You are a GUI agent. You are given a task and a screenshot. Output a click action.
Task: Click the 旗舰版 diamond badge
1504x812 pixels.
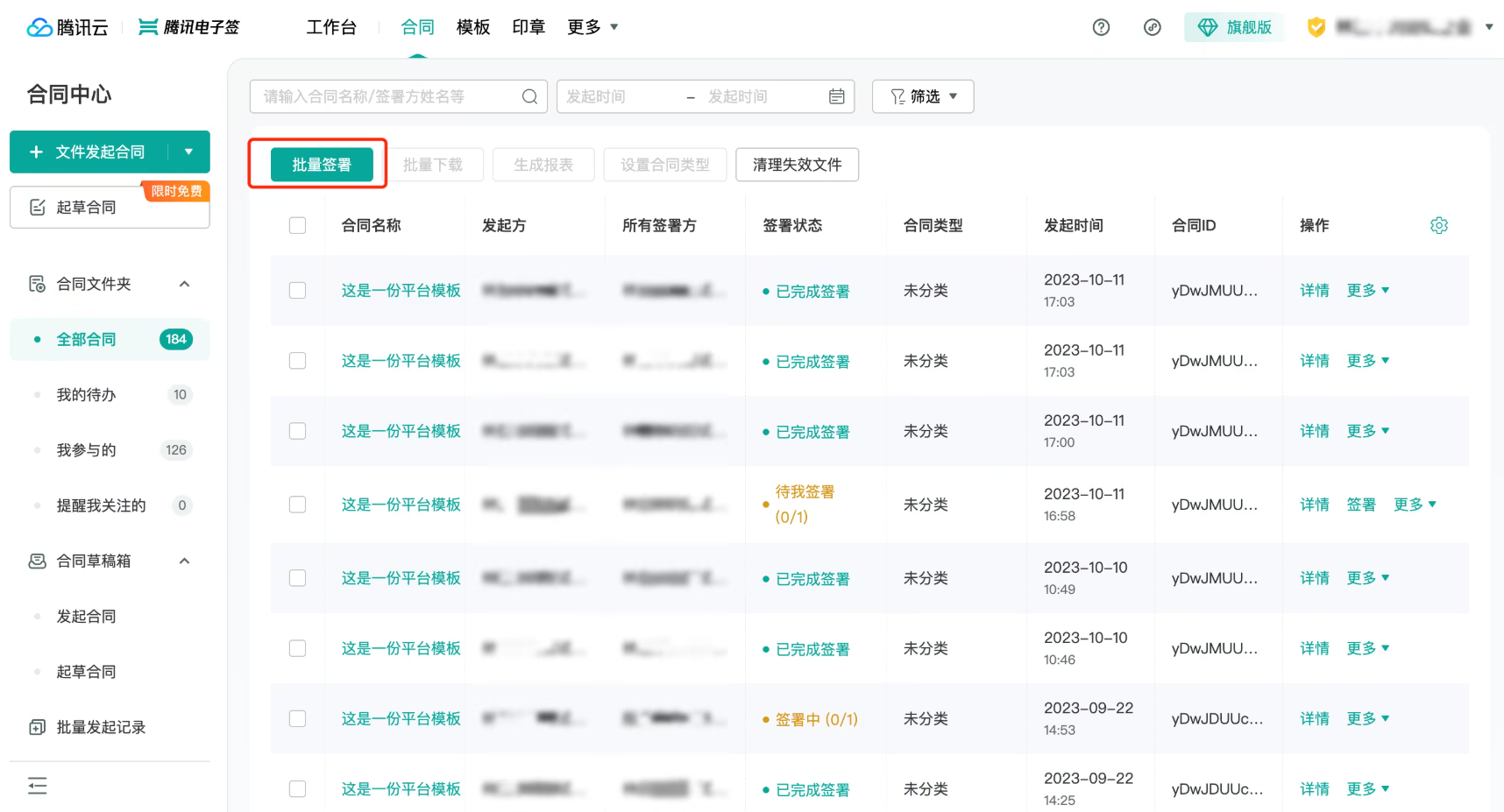1234,27
